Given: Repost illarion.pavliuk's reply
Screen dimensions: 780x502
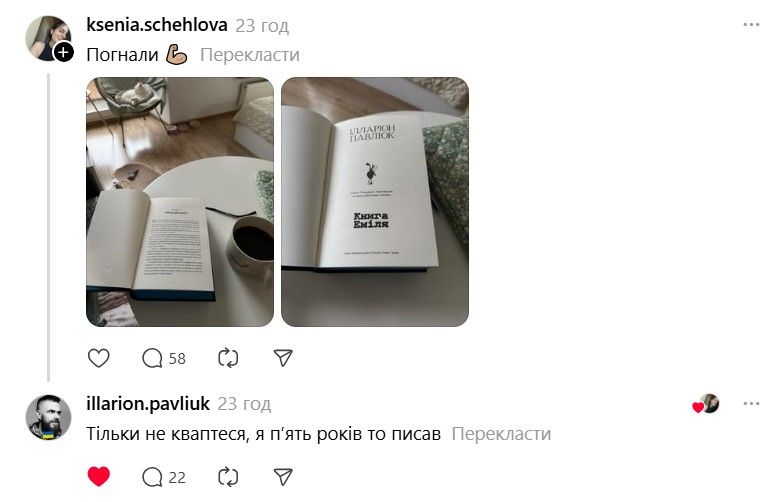Looking at the screenshot, I should (228, 477).
